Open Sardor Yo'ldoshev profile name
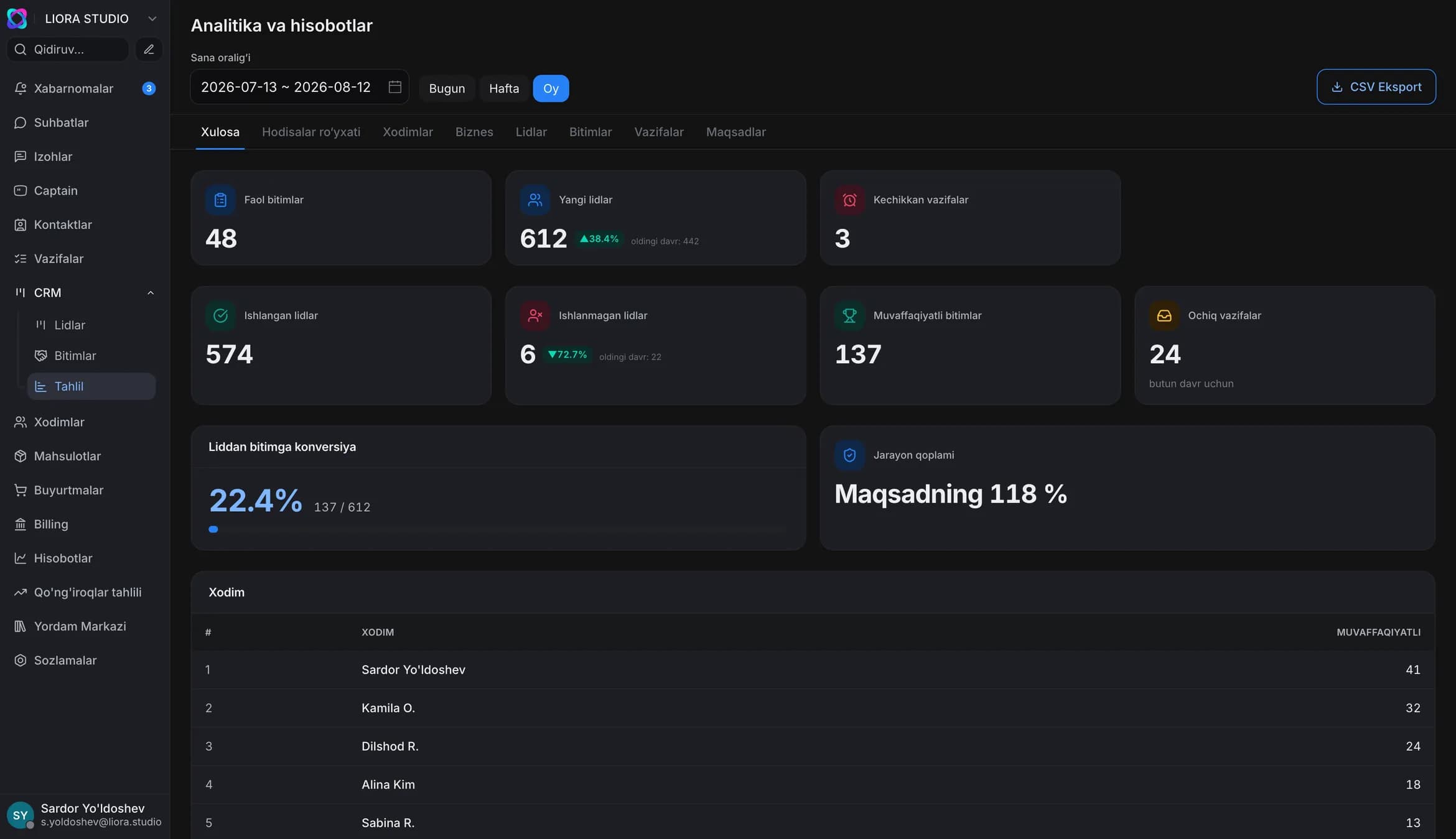 click(93, 808)
